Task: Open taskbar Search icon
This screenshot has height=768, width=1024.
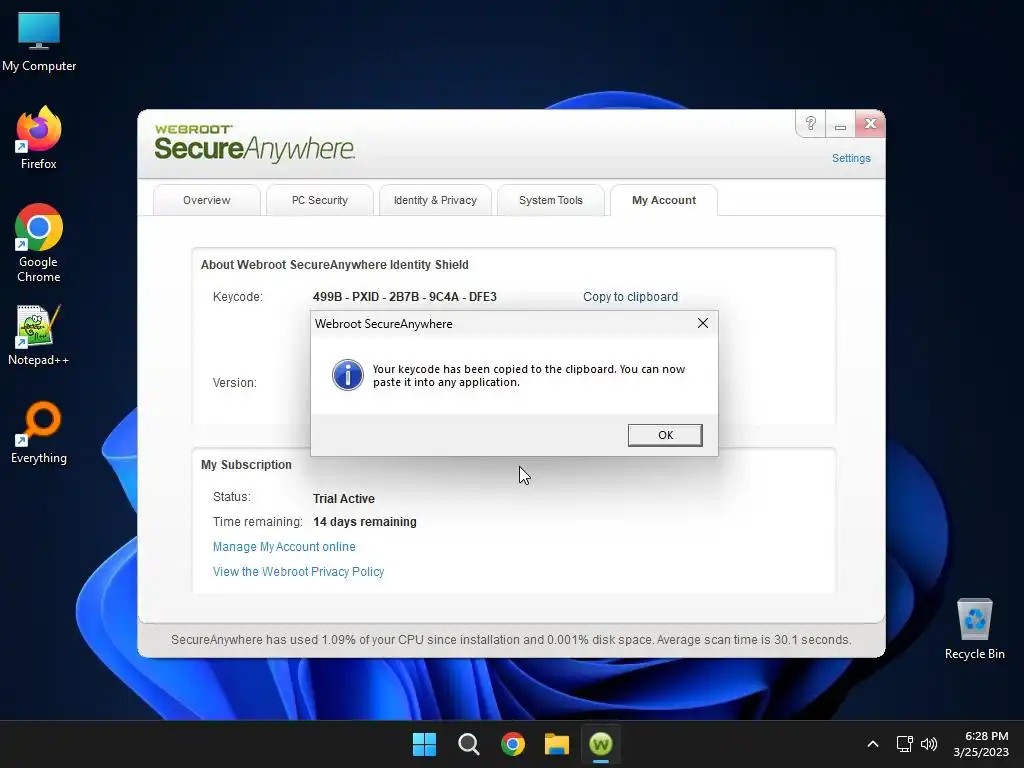Action: pos(468,744)
